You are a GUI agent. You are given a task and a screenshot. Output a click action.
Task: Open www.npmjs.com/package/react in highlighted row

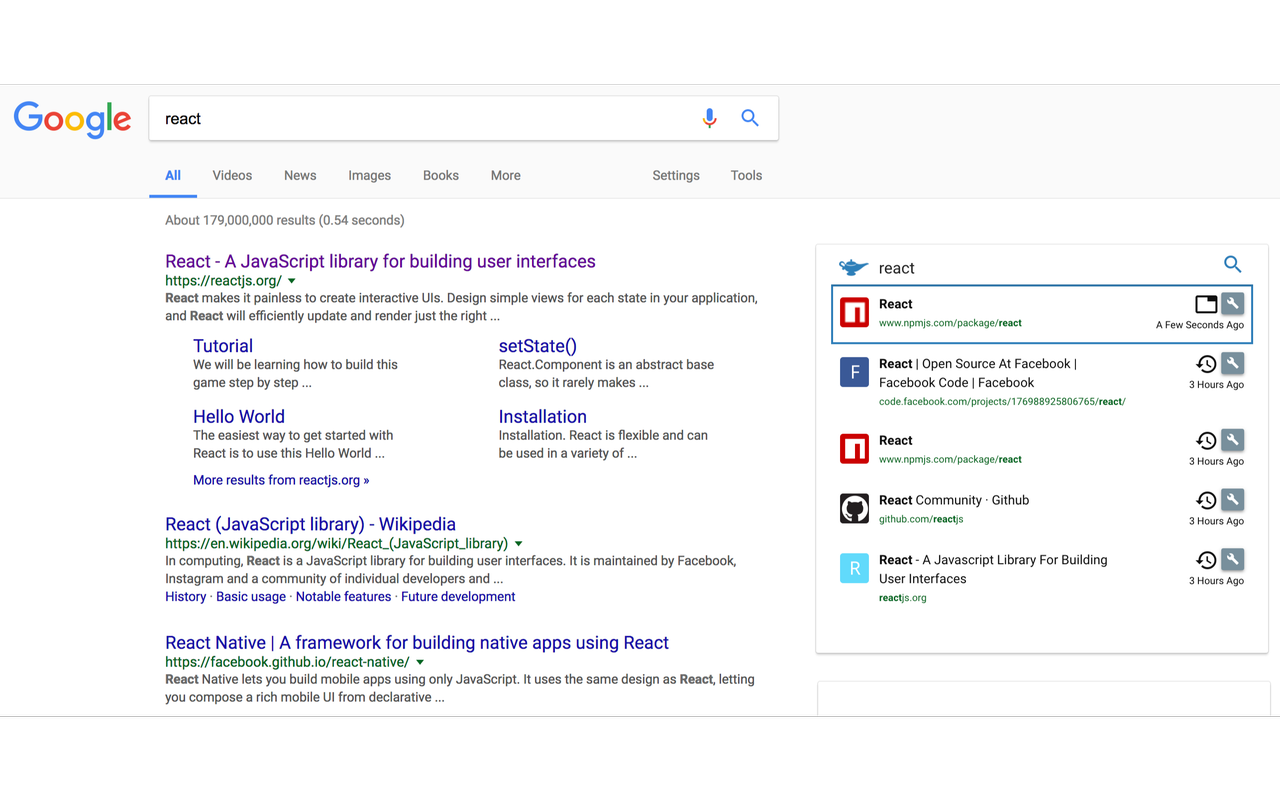950,323
